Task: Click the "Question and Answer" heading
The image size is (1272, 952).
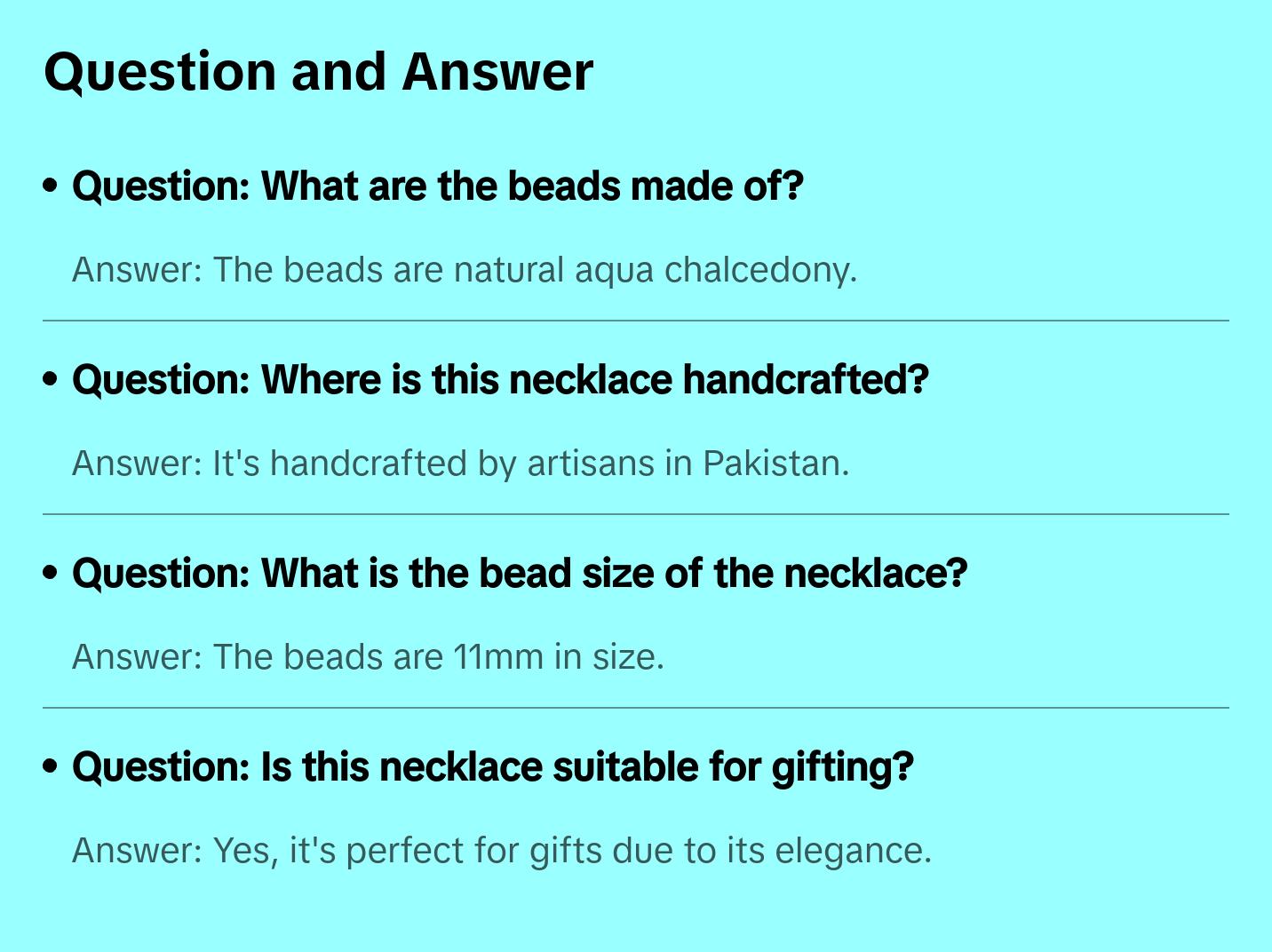Action: [318, 72]
